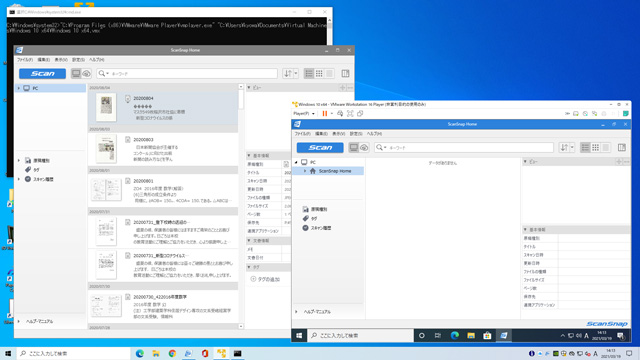640x360 pixels.
Task: Open the ヘルプ menu in VMware ScanSnap window
Action: click(x=374, y=133)
